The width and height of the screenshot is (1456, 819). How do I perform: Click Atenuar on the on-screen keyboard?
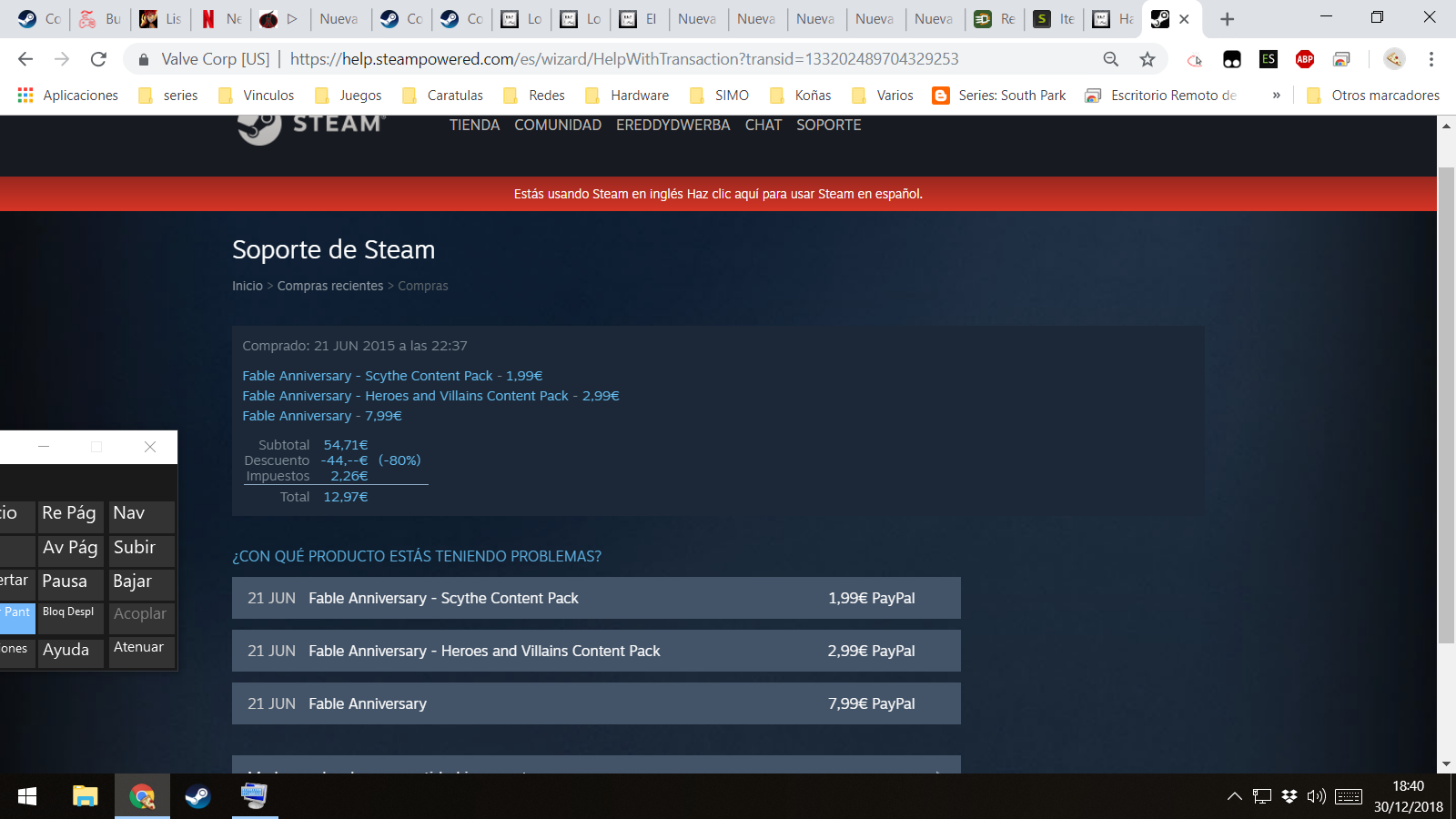pyautogui.click(x=141, y=652)
